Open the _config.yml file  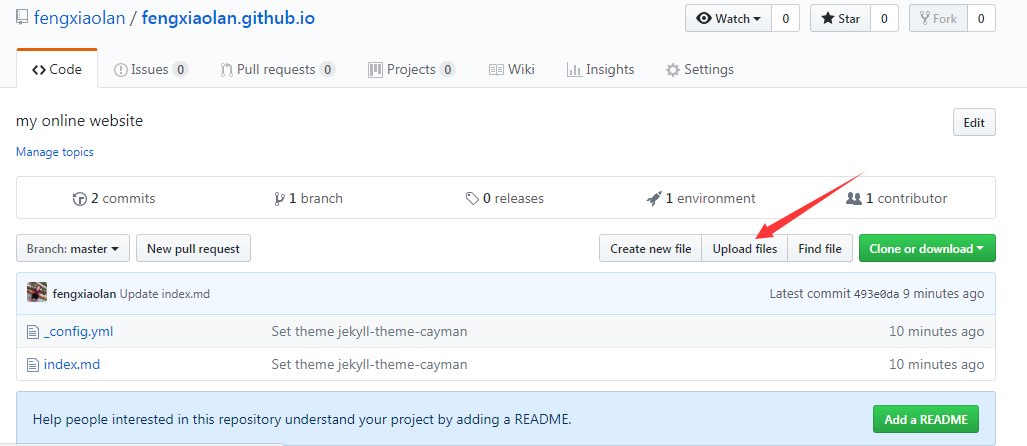click(x=79, y=331)
